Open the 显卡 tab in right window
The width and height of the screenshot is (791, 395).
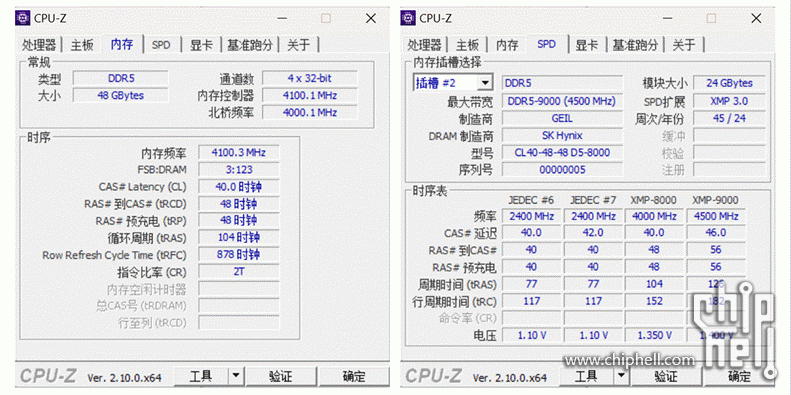click(587, 45)
